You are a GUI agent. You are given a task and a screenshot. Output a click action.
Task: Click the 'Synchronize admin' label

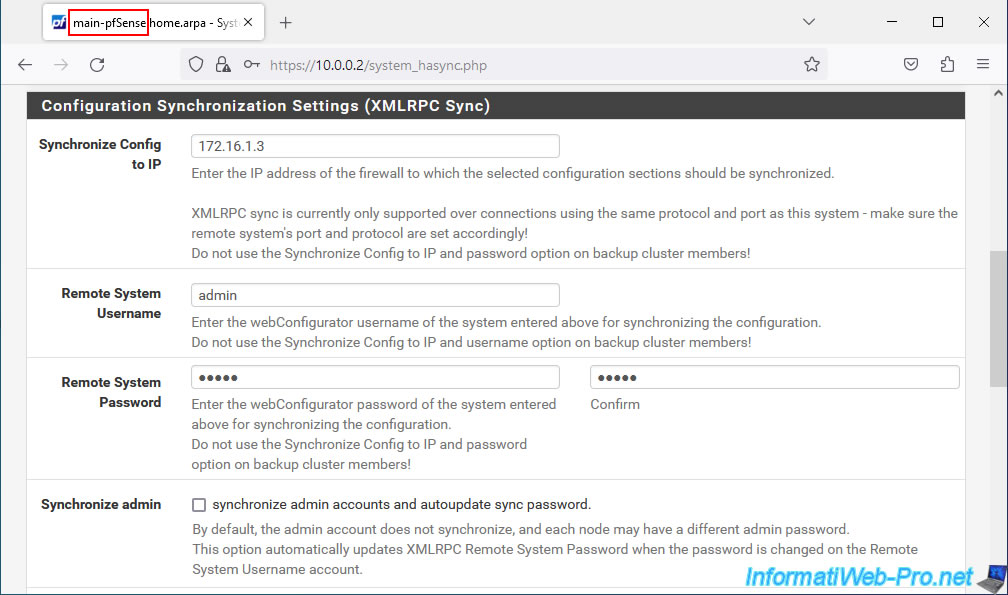click(x=101, y=504)
